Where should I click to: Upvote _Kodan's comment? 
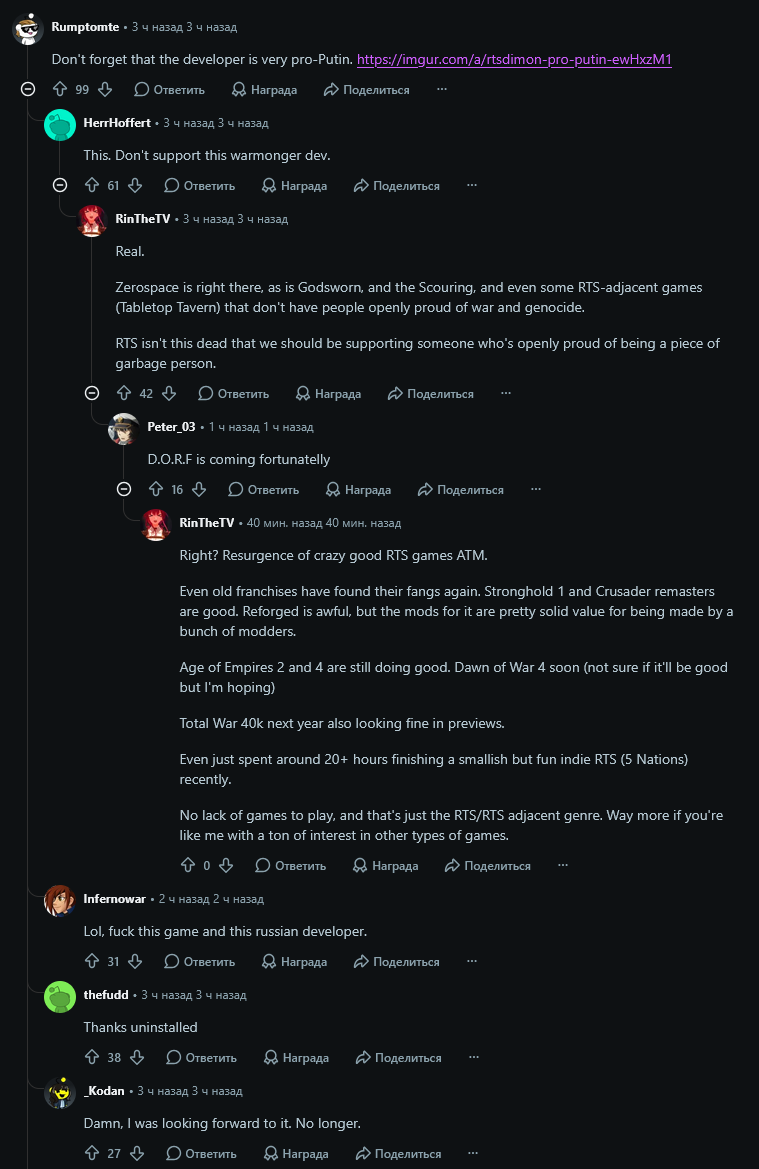tap(92, 1153)
